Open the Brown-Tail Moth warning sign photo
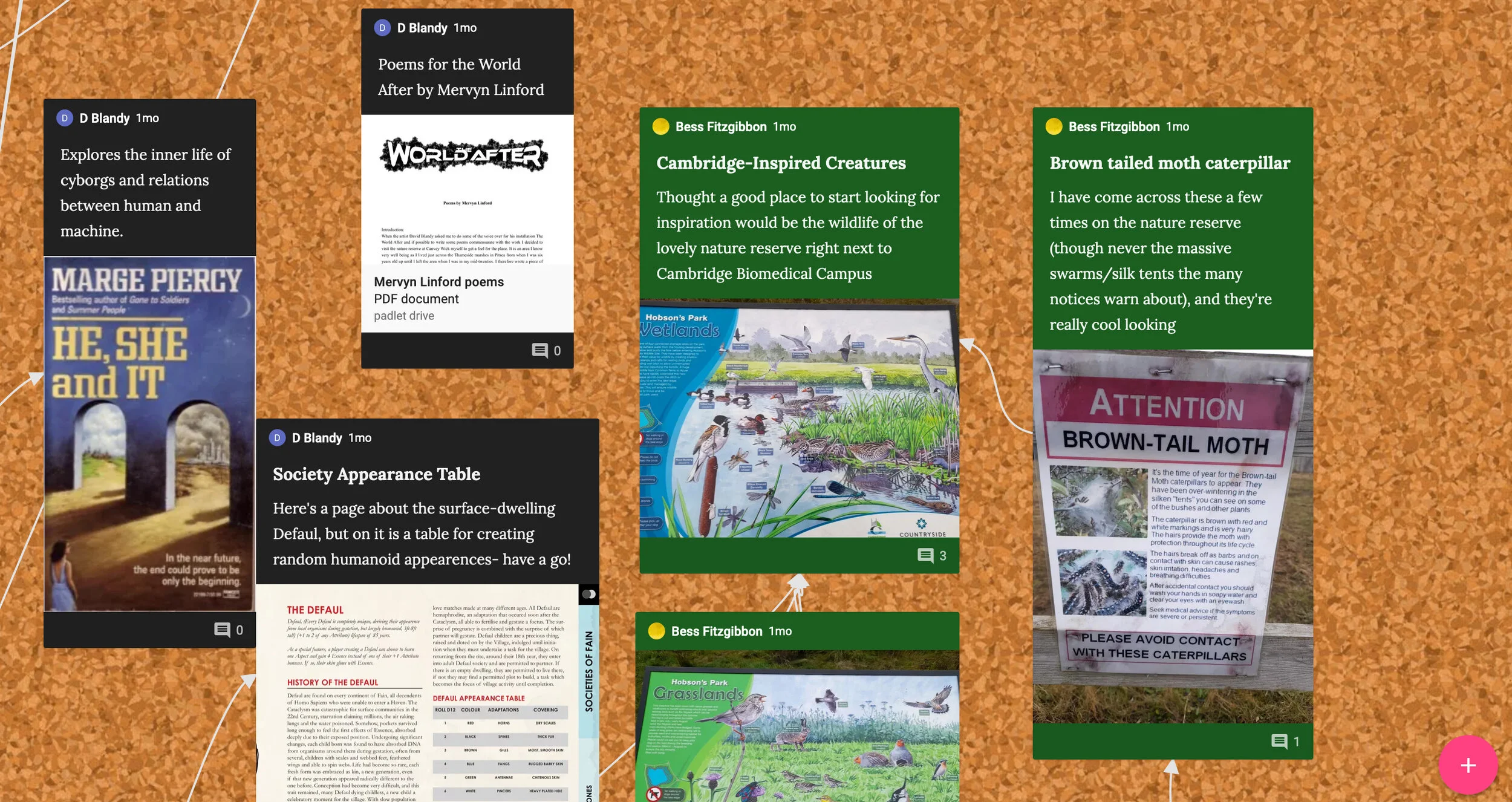The height and width of the screenshot is (802, 1512). 1173,536
